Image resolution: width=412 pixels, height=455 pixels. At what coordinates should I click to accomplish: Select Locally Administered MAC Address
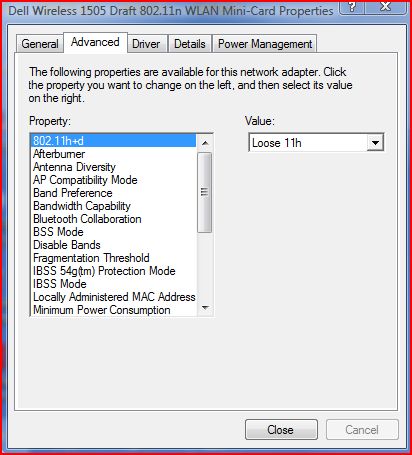(x=113, y=297)
